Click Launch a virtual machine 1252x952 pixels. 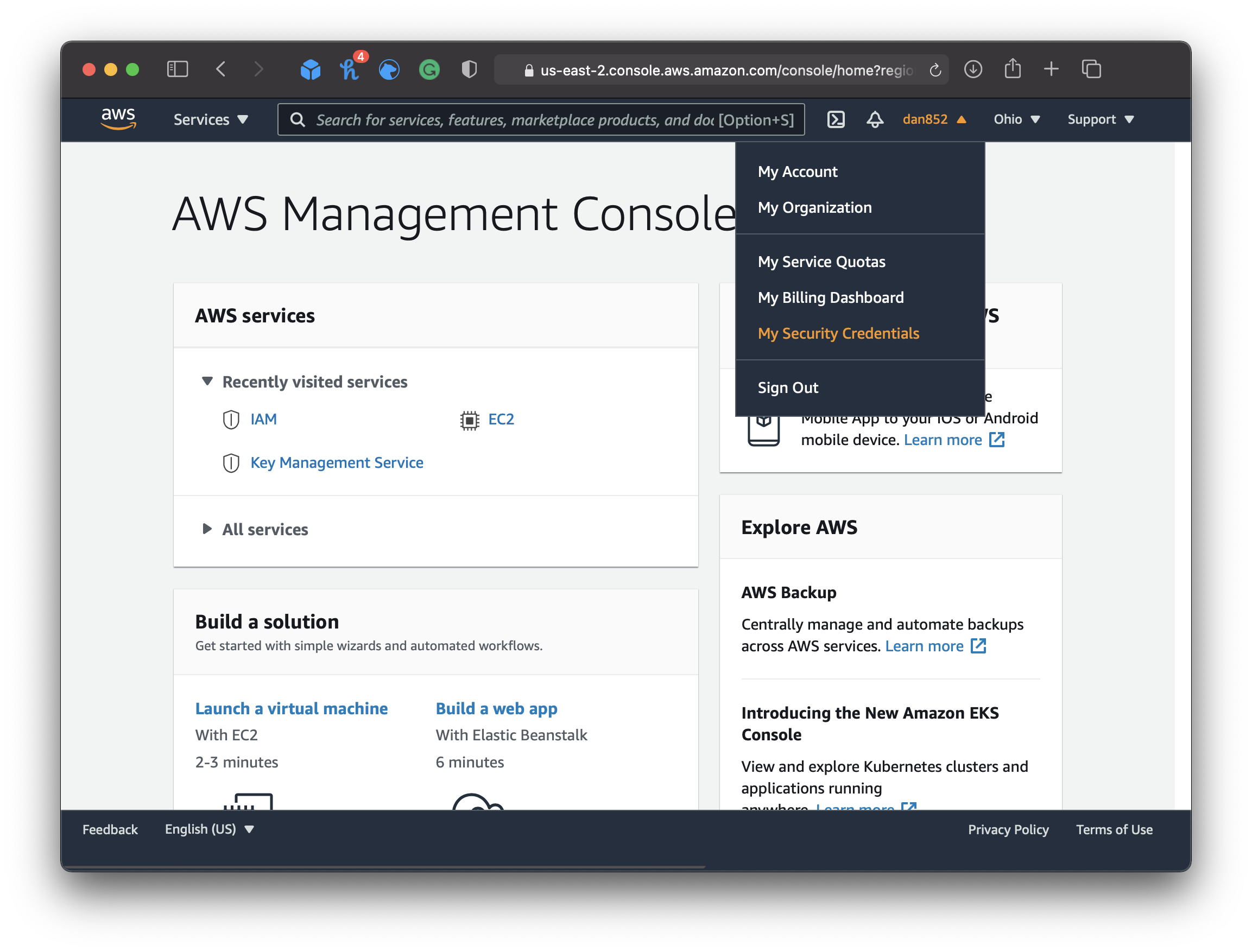(x=292, y=708)
